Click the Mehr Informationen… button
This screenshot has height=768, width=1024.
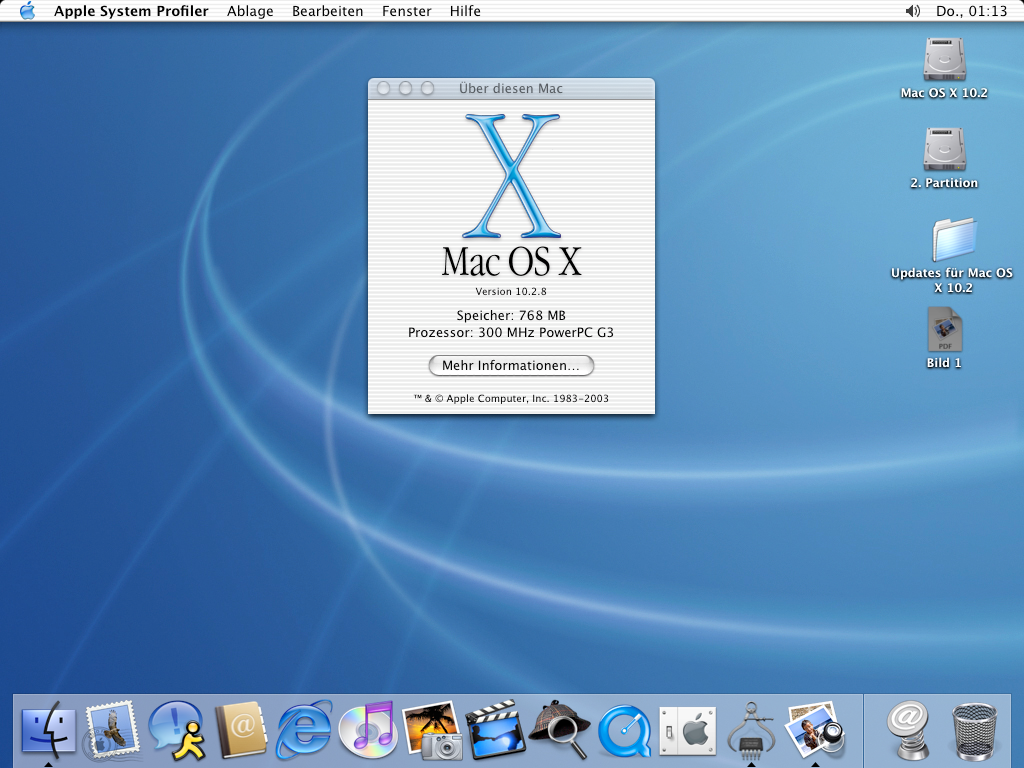point(511,366)
